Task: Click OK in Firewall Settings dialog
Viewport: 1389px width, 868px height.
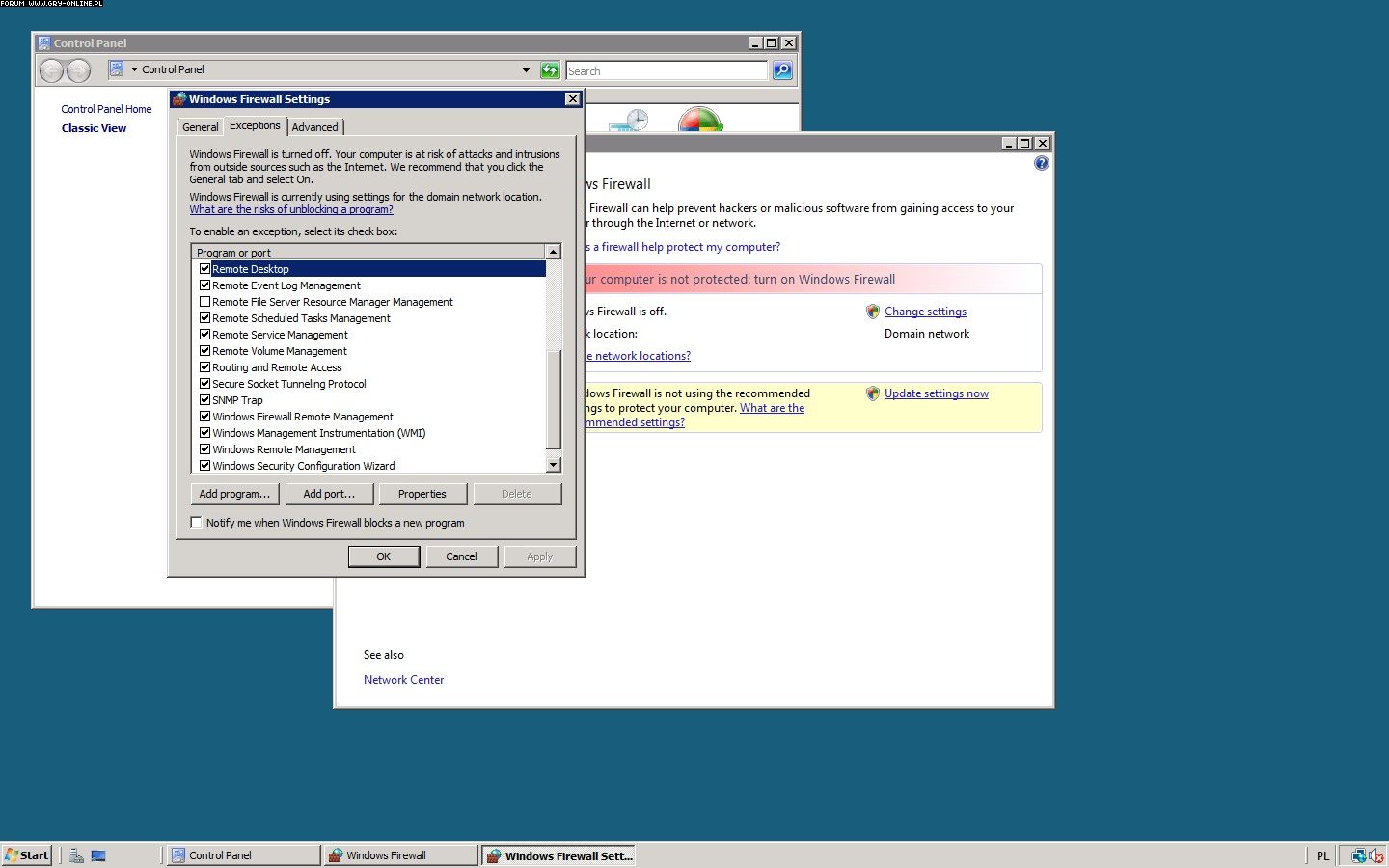Action: [x=384, y=556]
